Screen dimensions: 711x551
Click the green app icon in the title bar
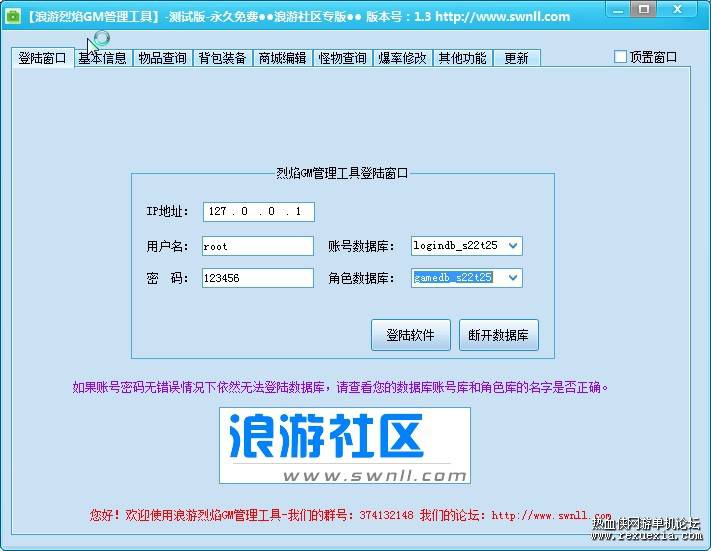tap(13, 16)
